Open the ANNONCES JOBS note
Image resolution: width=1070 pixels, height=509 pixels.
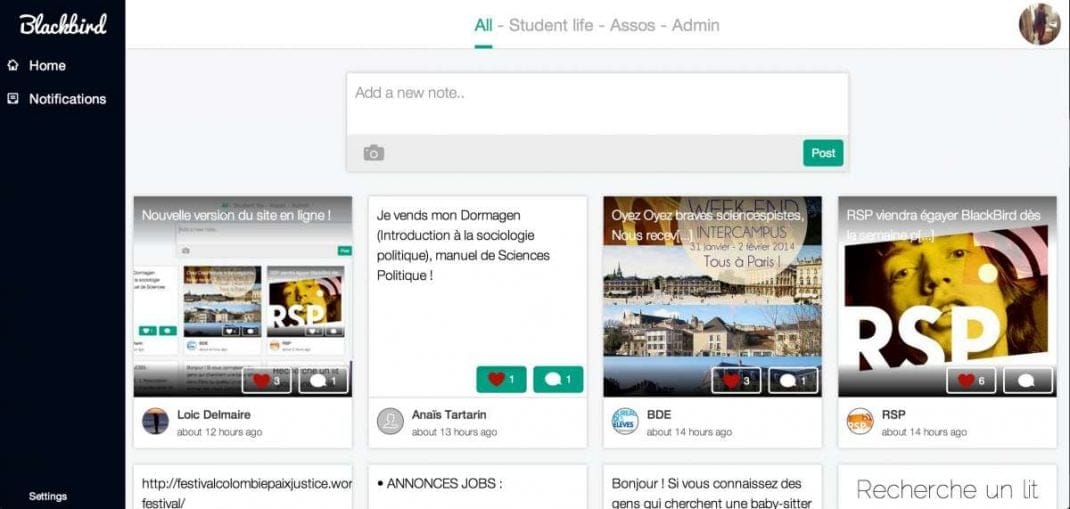439,484
